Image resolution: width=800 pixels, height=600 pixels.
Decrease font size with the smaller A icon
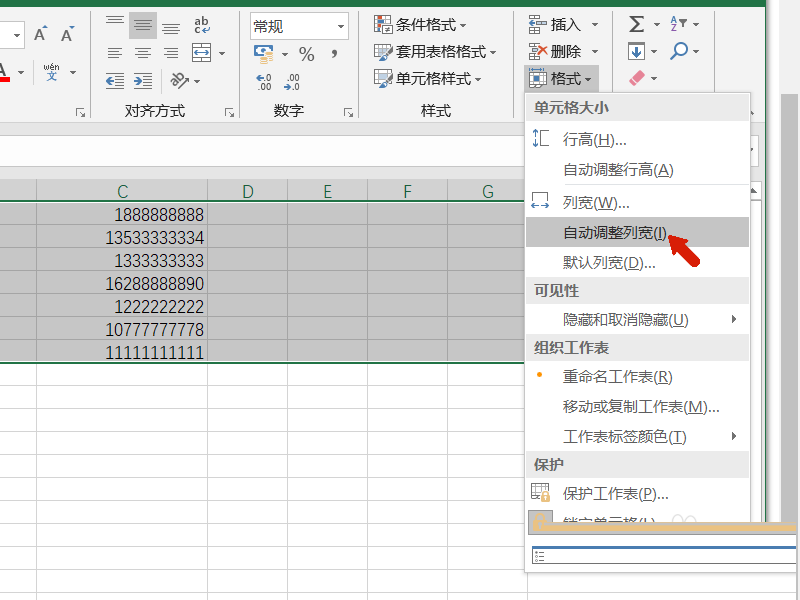[67, 34]
